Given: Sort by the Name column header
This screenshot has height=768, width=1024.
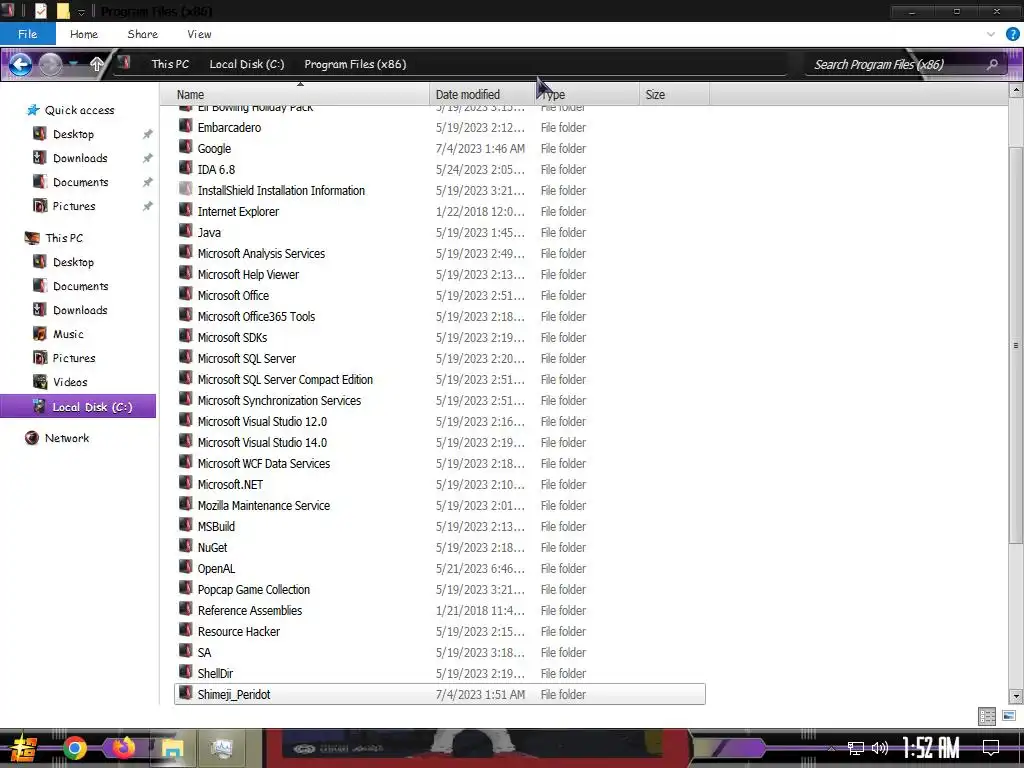Looking at the screenshot, I should (x=295, y=95).
